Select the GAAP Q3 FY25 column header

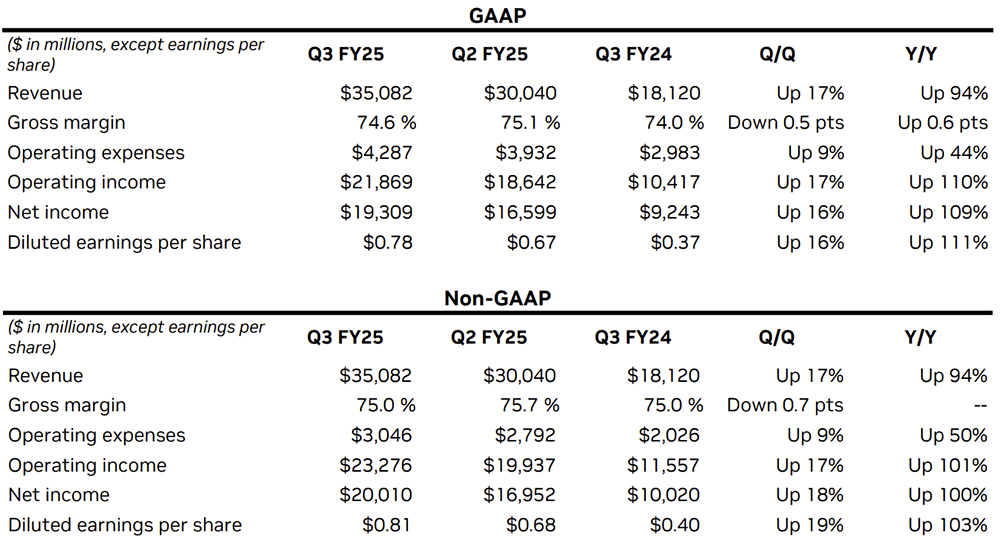[x=345, y=55]
